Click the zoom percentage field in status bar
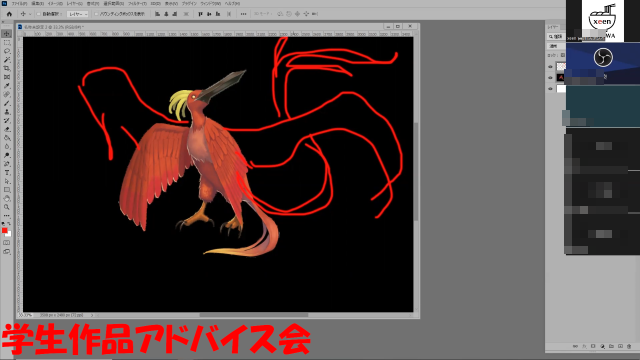The width and height of the screenshot is (640, 360). point(27,315)
